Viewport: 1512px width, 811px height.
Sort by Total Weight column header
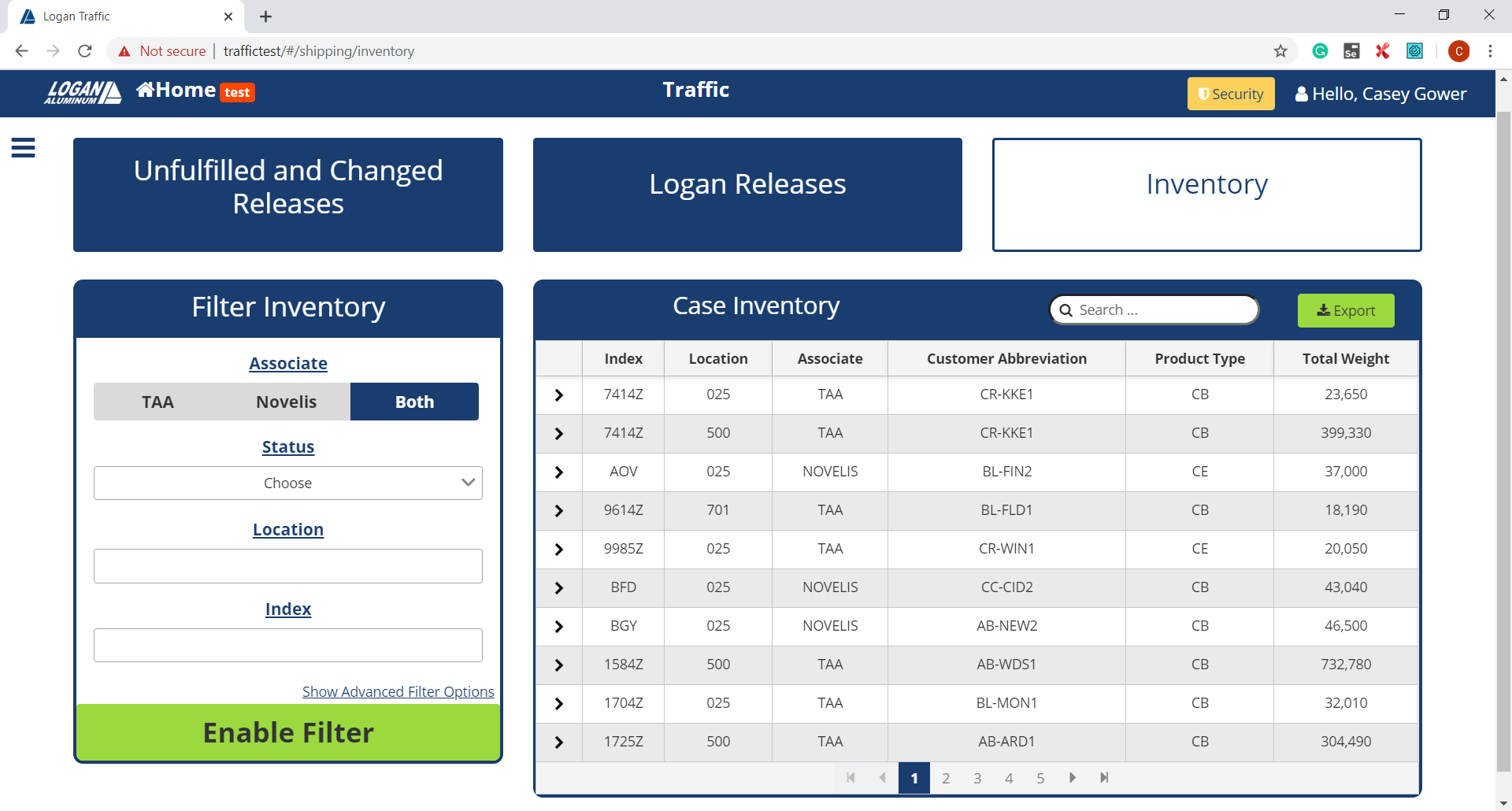point(1346,358)
